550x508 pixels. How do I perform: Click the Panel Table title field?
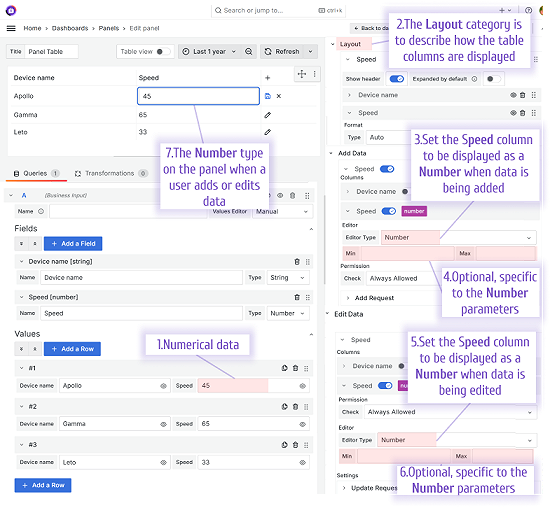point(51,52)
